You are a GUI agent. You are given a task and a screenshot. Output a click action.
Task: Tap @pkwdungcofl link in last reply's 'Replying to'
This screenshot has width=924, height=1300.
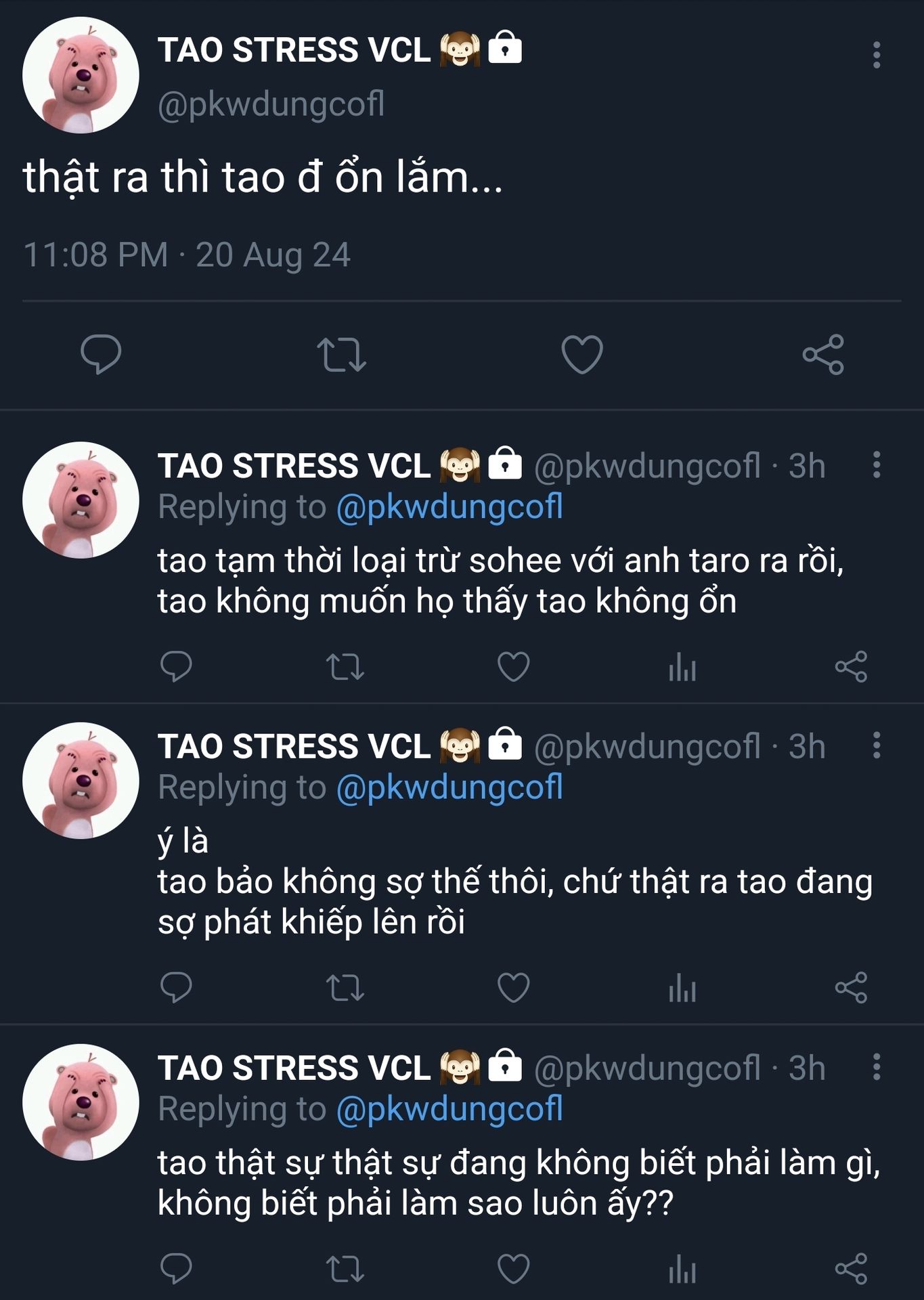click(x=449, y=1108)
